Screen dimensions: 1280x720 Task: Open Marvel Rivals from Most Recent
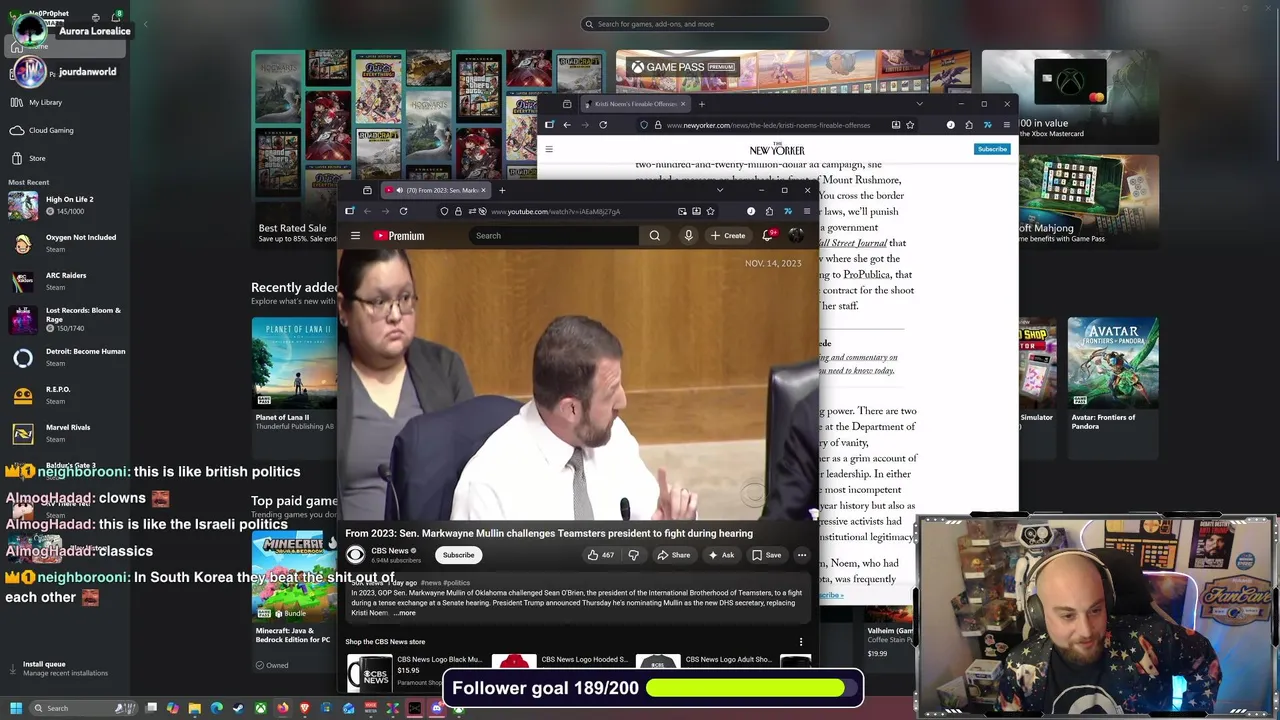[x=64, y=433]
